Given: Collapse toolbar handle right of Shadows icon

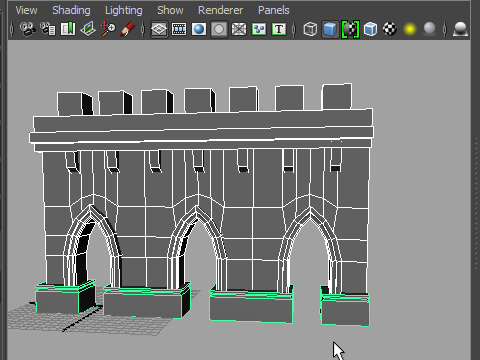Looking at the screenshot, I should 445,29.
